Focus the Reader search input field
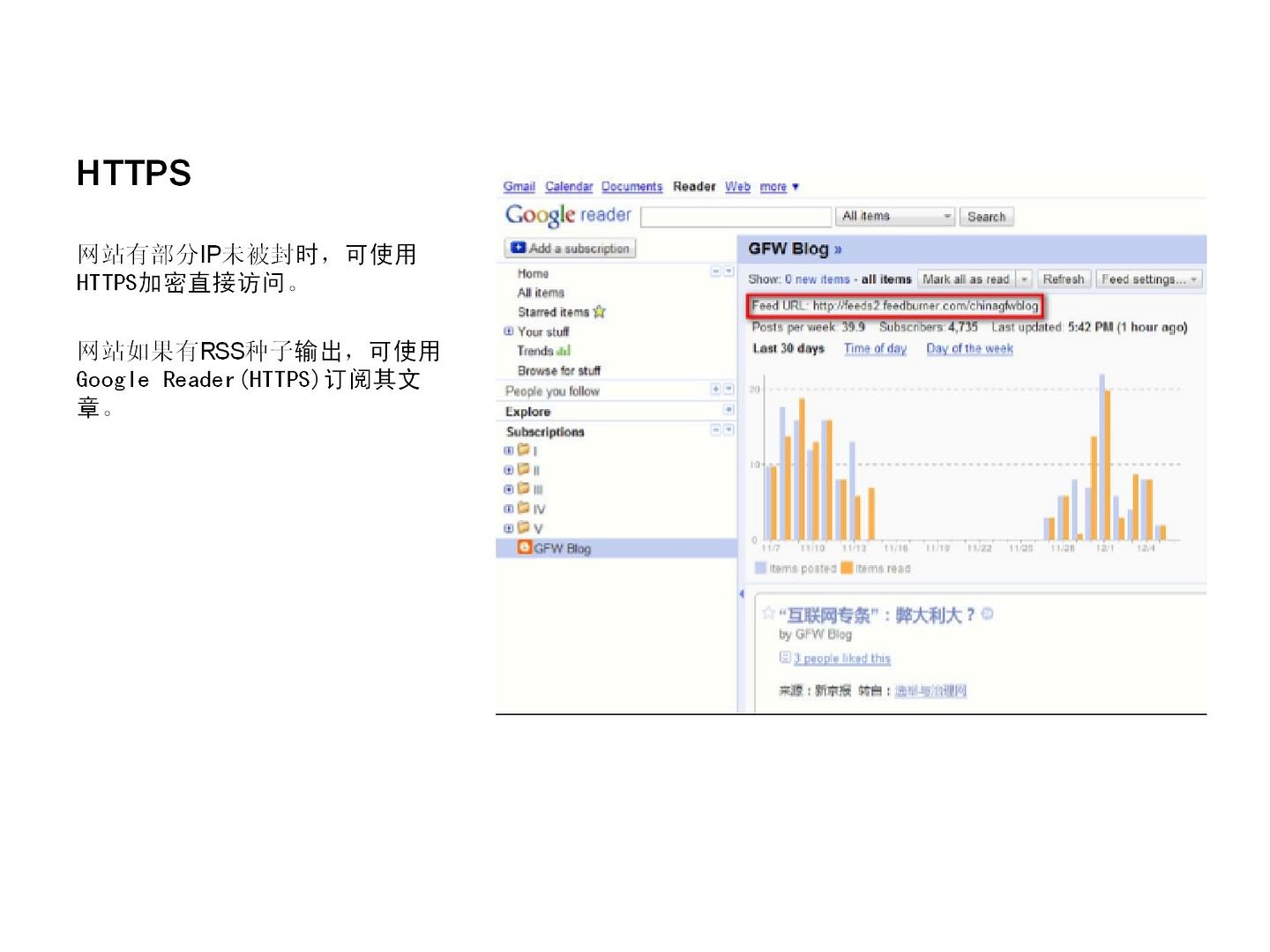Viewport: 1270px width, 952px height. [736, 217]
